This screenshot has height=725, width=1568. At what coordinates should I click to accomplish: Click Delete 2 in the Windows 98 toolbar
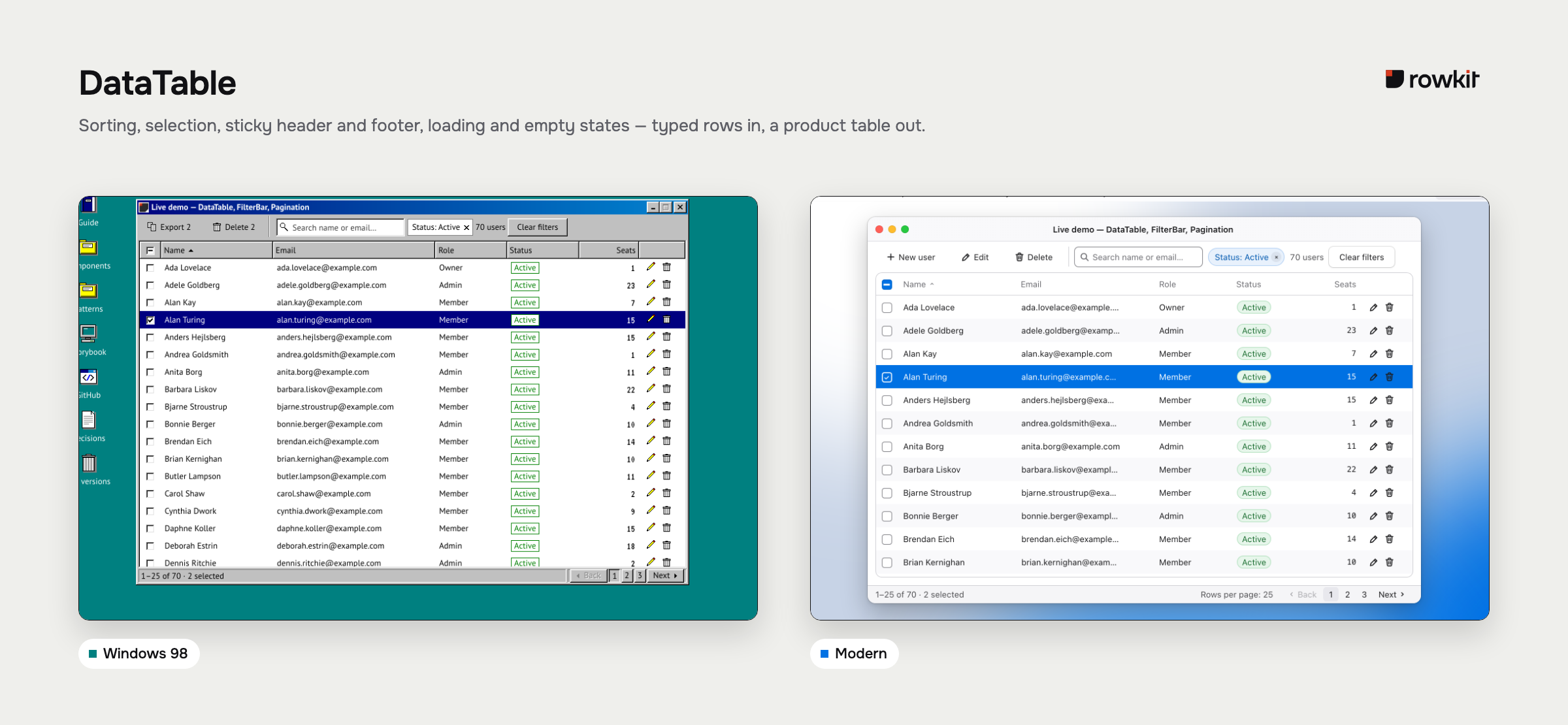[234, 227]
